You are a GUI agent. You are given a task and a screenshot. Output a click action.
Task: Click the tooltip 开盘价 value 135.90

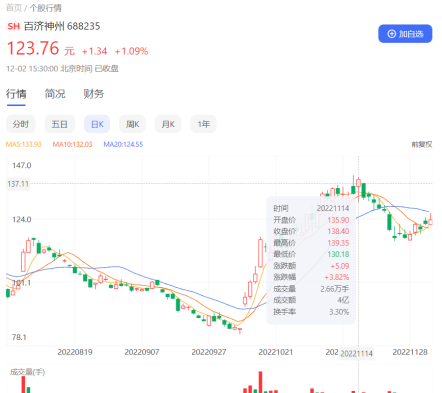(x=338, y=220)
